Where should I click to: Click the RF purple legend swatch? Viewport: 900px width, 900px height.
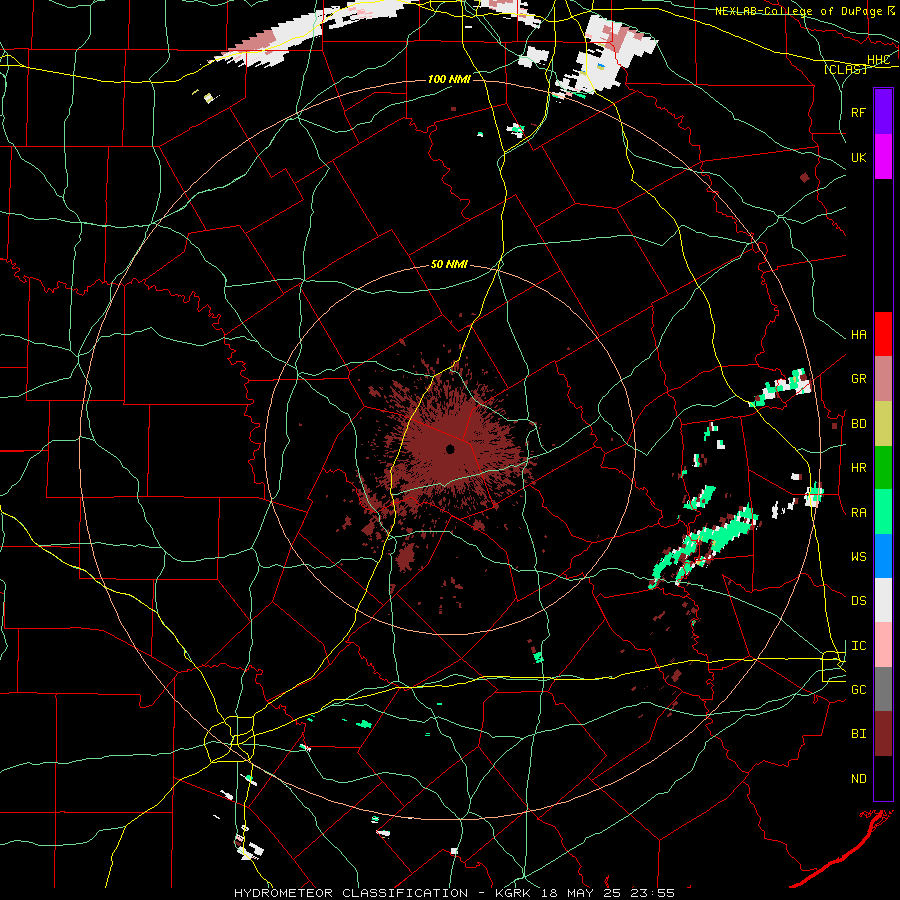(x=883, y=112)
